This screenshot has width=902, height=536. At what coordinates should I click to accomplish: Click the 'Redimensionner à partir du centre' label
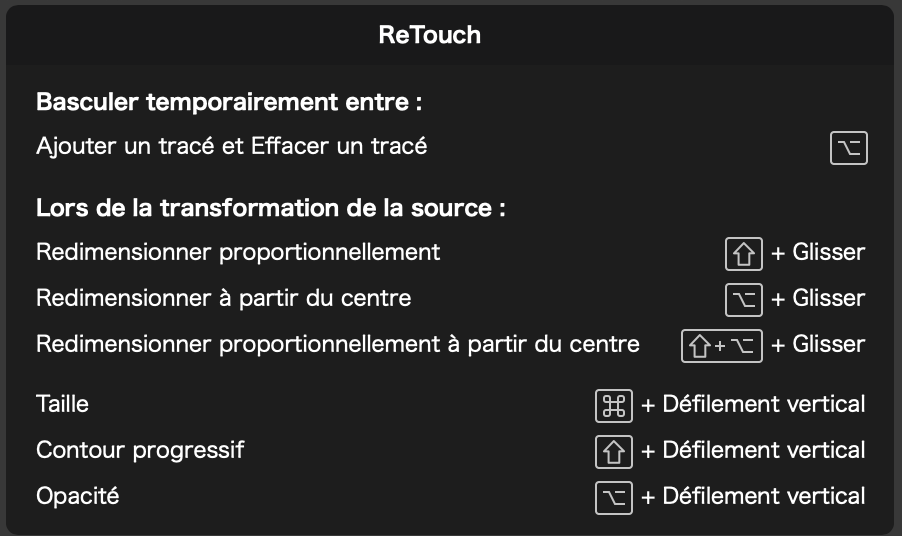pos(223,298)
